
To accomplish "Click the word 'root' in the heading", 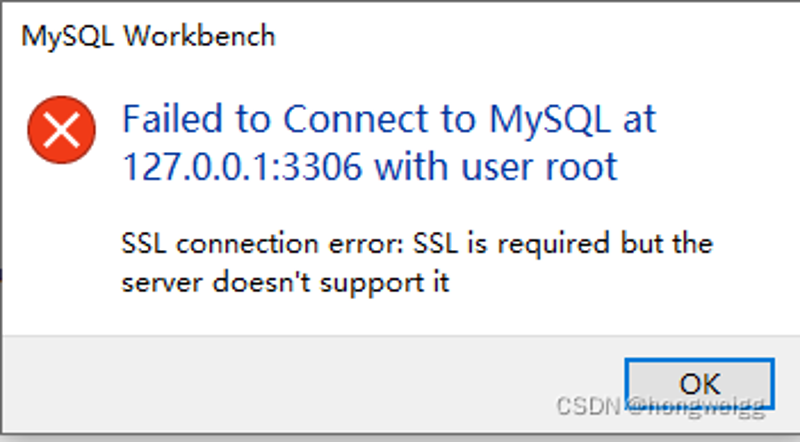I will (582, 166).
